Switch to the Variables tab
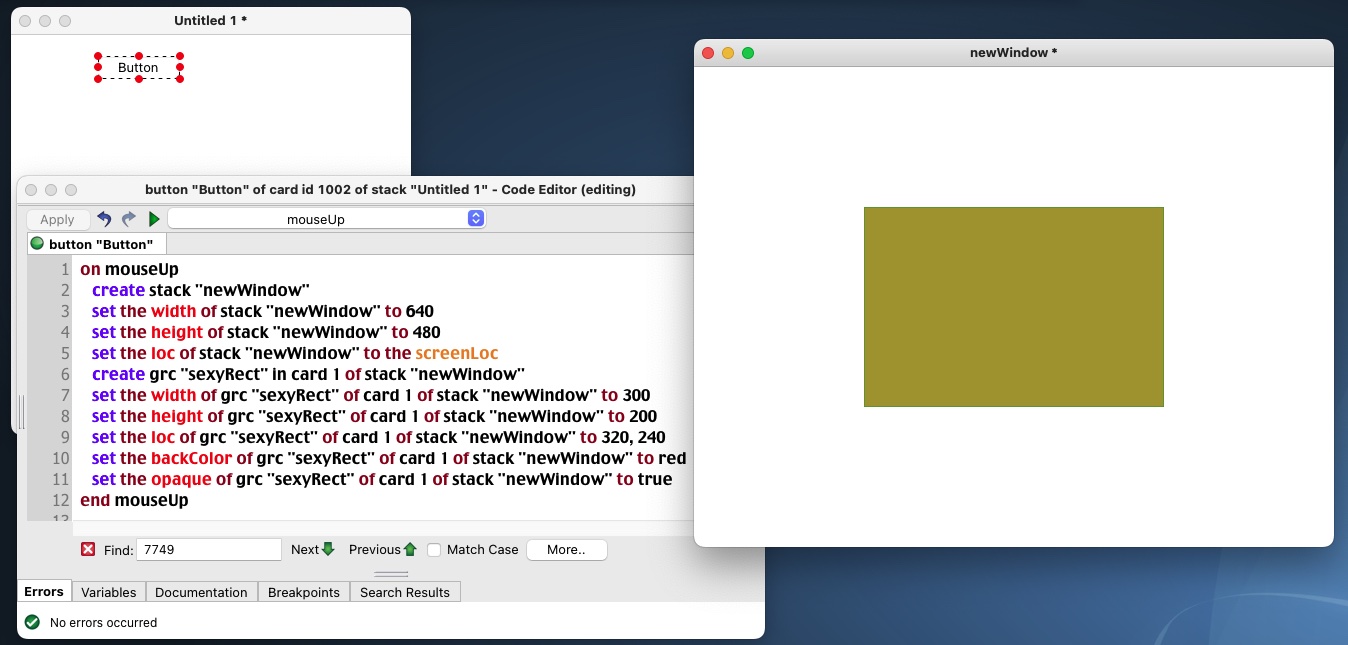Screen dimensions: 1348x645 tap(108, 592)
